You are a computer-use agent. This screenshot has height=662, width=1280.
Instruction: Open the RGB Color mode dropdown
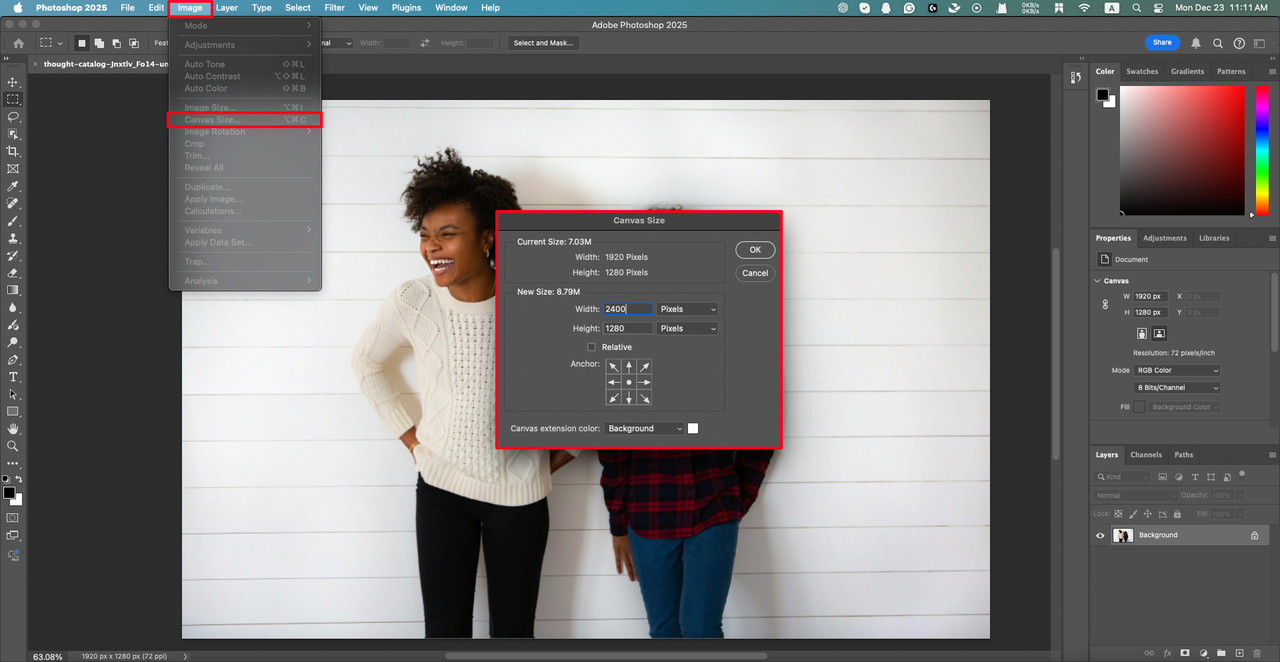pos(1178,370)
